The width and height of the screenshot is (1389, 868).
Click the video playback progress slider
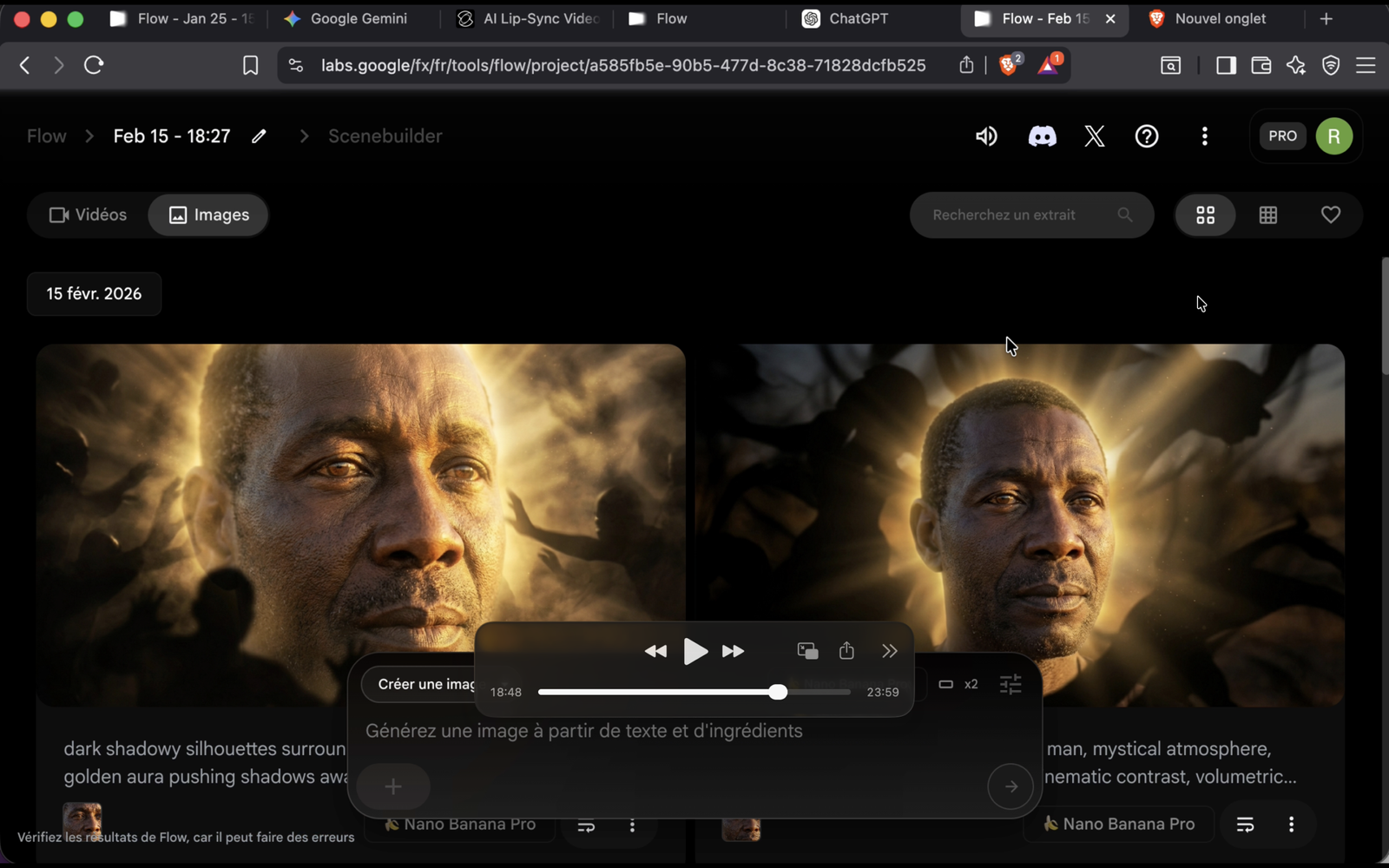click(x=694, y=692)
